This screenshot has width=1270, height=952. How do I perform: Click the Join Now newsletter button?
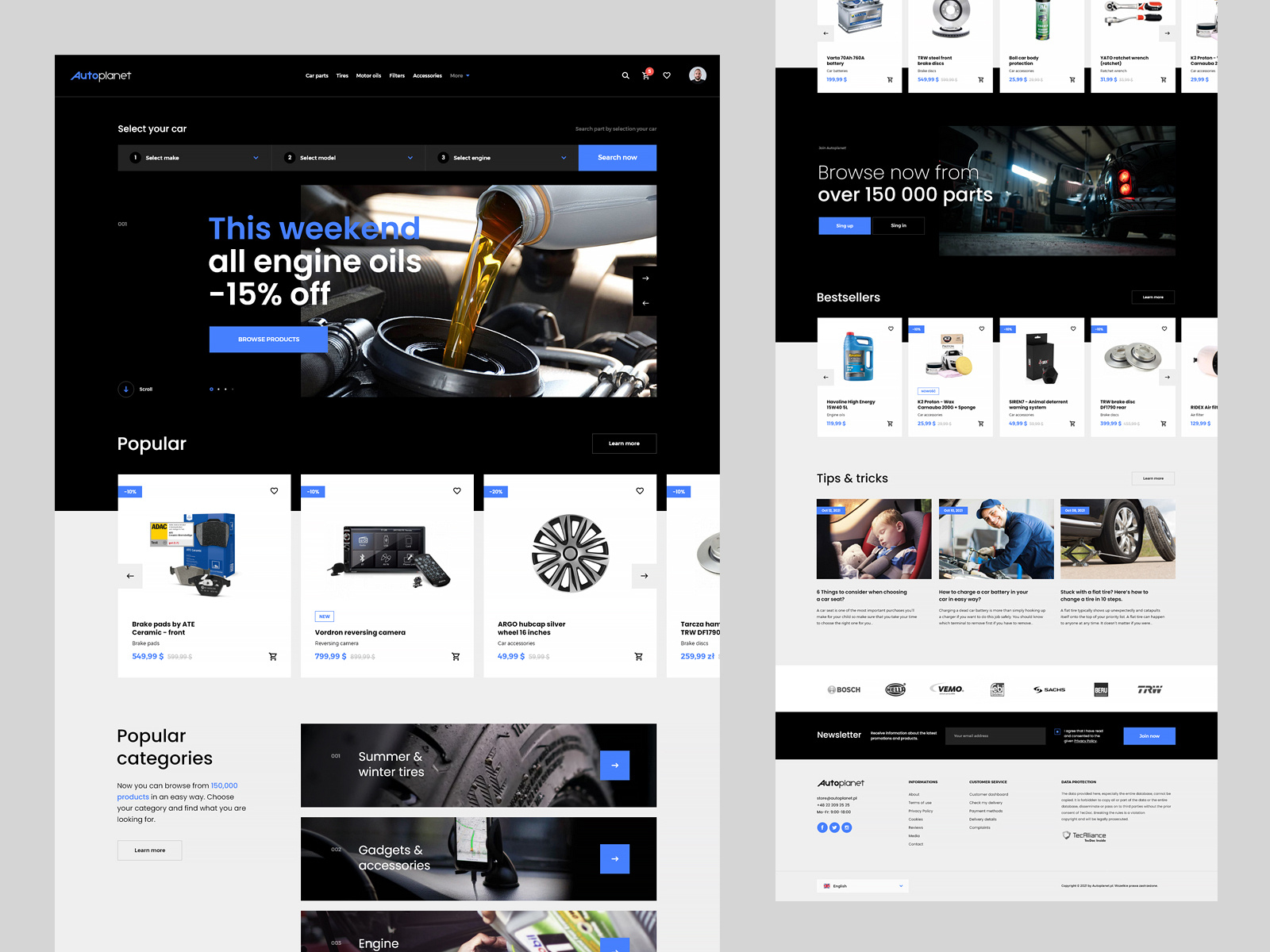1149,735
